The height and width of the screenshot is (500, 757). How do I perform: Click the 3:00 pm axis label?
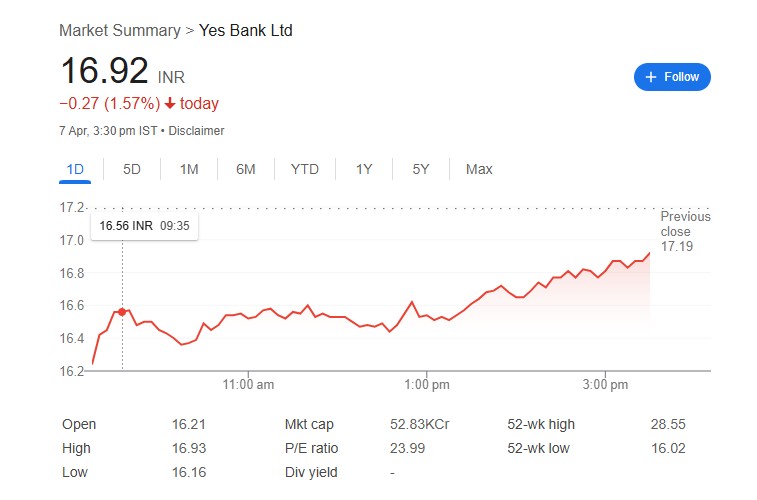[605, 385]
